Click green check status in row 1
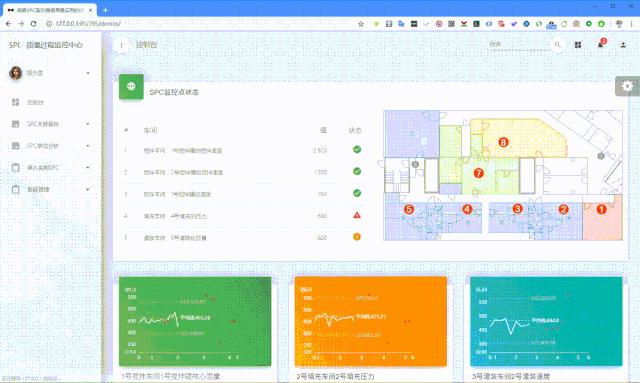 pos(357,149)
